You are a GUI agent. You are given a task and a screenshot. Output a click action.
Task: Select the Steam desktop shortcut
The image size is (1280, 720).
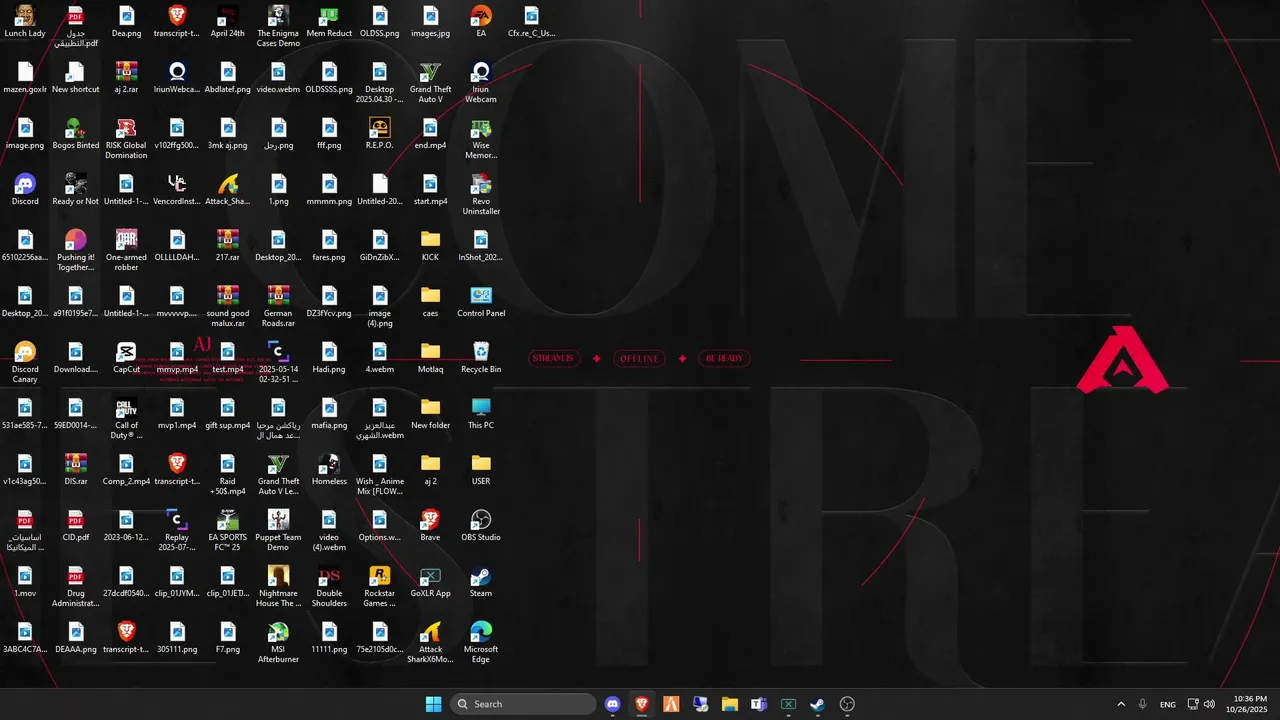[x=481, y=582]
